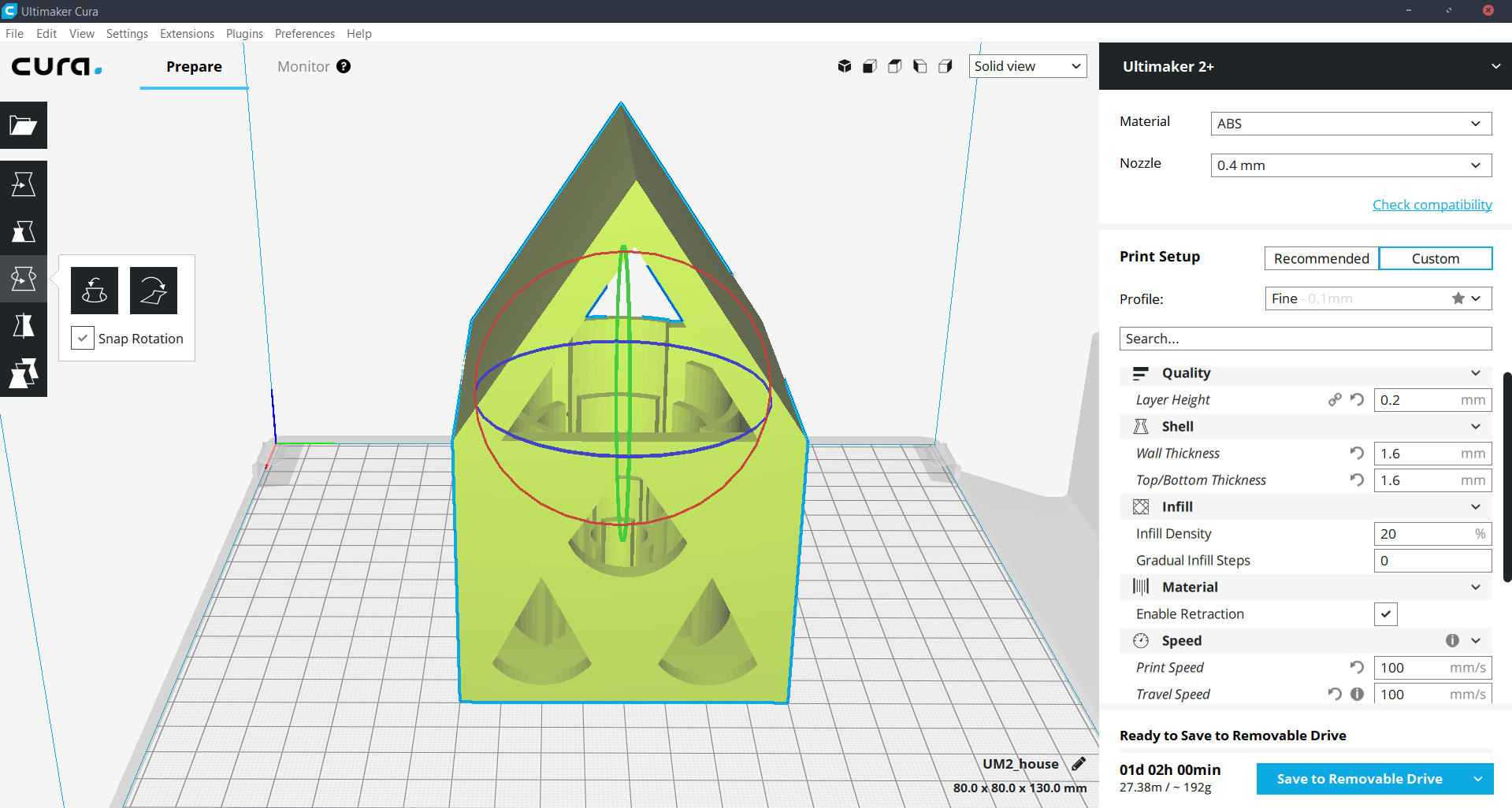Open the Material ABS dropdown

pyautogui.click(x=1351, y=124)
